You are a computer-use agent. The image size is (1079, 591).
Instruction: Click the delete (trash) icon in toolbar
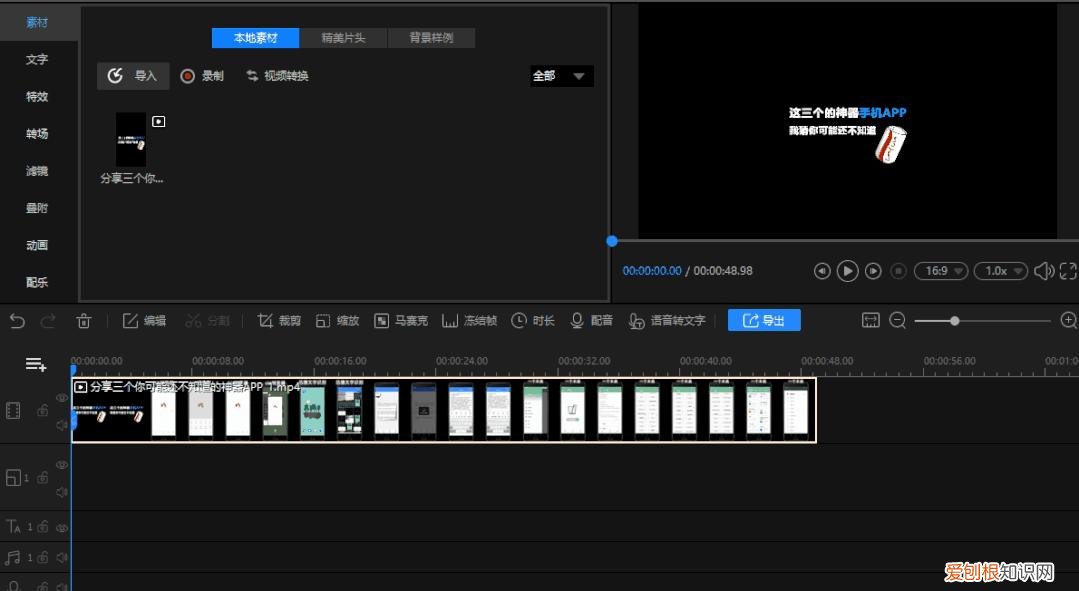click(84, 320)
